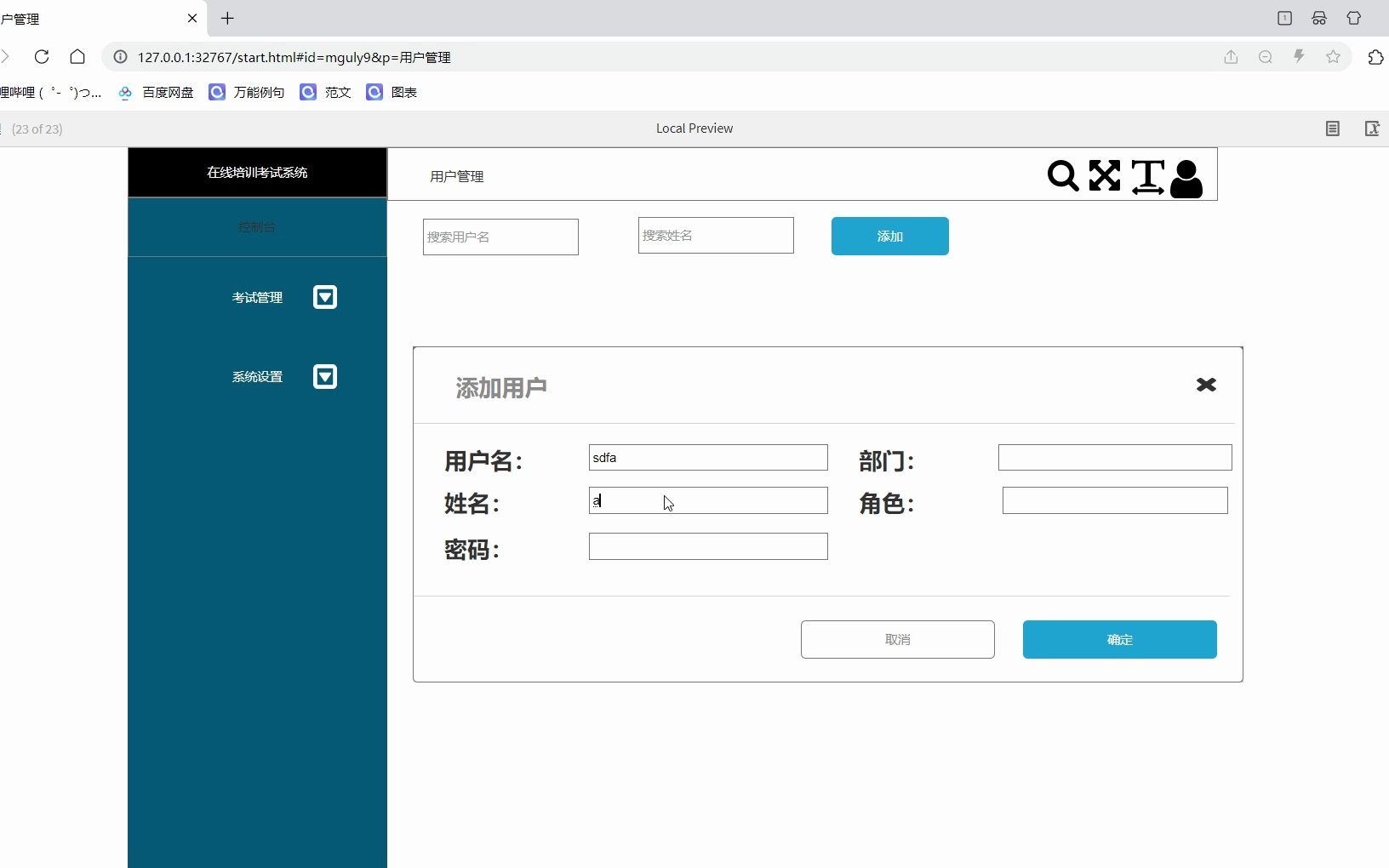This screenshot has height=868, width=1389.
Task: Select the 考试管理 sidebar menu label
Action: pyautogui.click(x=257, y=297)
